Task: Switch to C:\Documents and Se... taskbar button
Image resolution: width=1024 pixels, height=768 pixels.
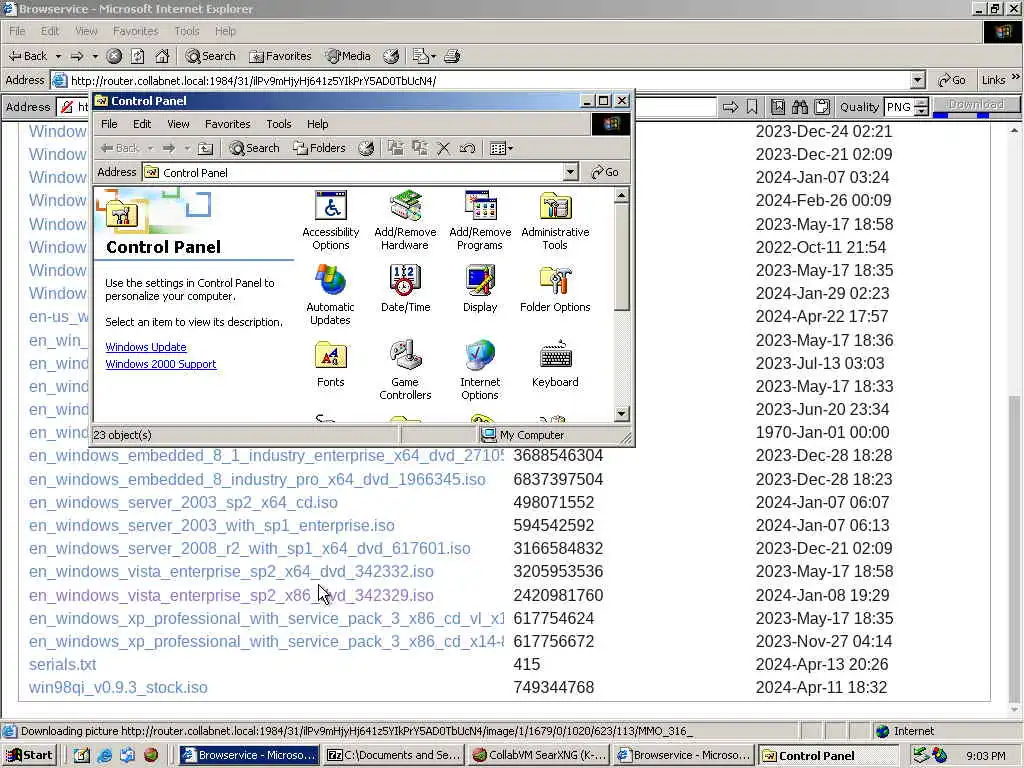Action: (394, 755)
